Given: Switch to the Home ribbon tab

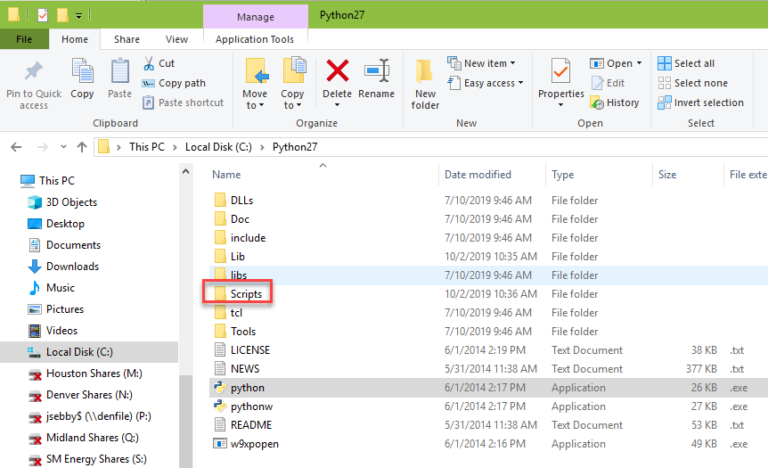Looking at the screenshot, I should (75, 39).
